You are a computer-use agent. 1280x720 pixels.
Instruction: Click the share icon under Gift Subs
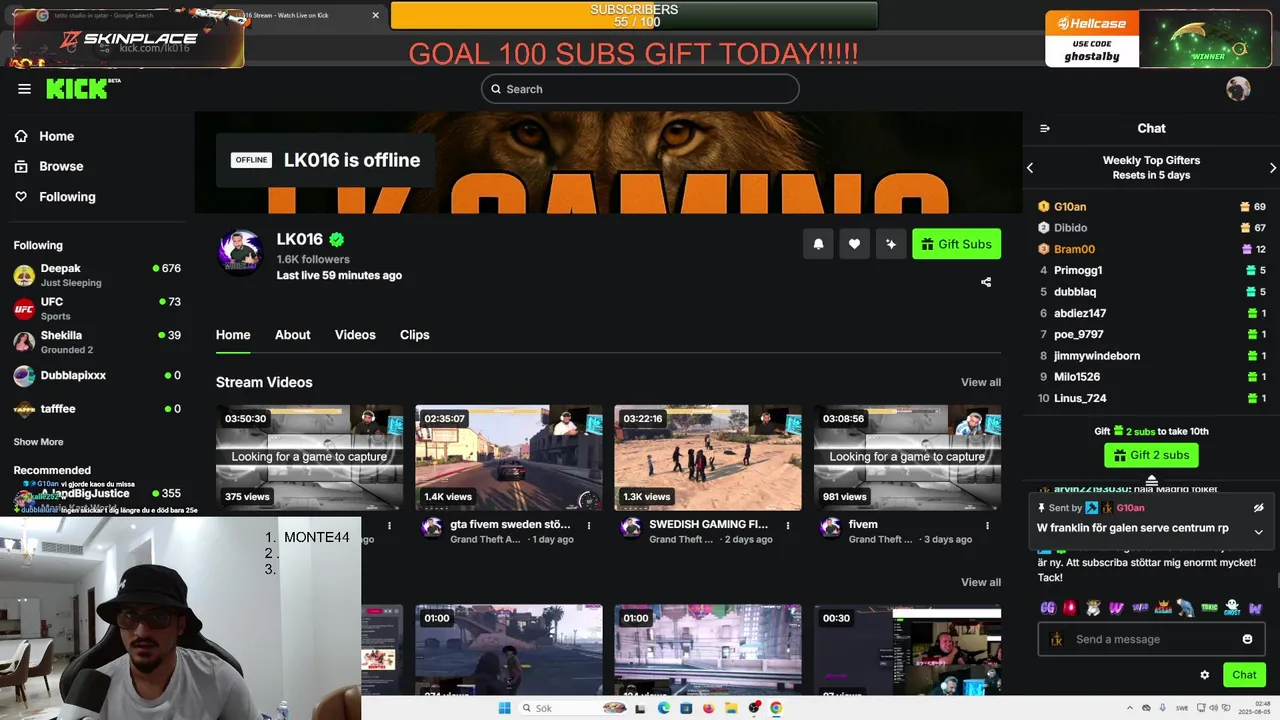point(986,282)
